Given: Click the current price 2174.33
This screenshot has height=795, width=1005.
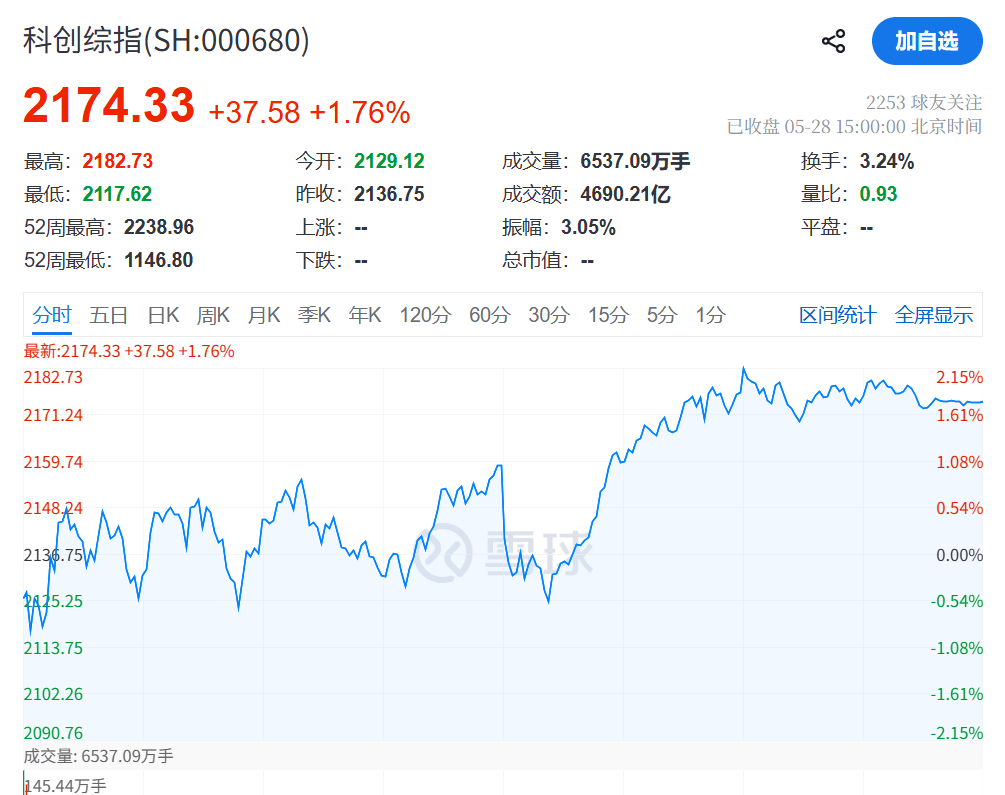Looking at the screenshot, I should (109, 105).
